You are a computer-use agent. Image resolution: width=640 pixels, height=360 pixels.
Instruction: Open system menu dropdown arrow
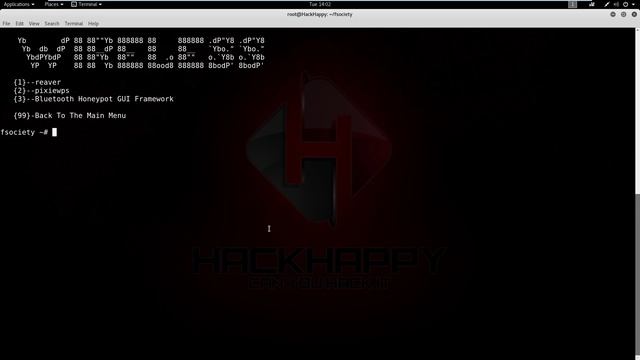(634, 4)
